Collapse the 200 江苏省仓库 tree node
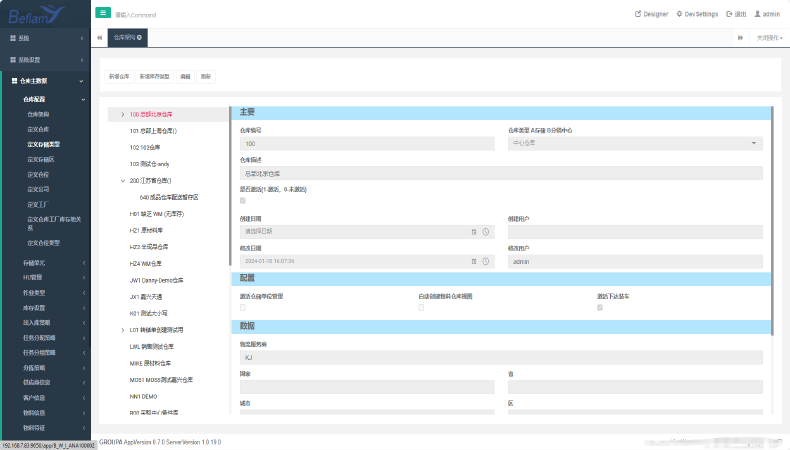790x450 pixels. (x=122, y=181)
